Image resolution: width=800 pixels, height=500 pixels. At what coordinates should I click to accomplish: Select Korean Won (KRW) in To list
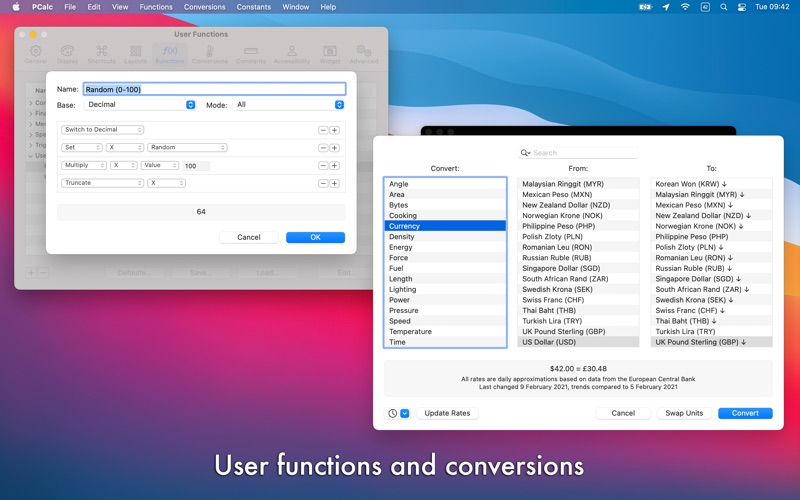[711, 184]
